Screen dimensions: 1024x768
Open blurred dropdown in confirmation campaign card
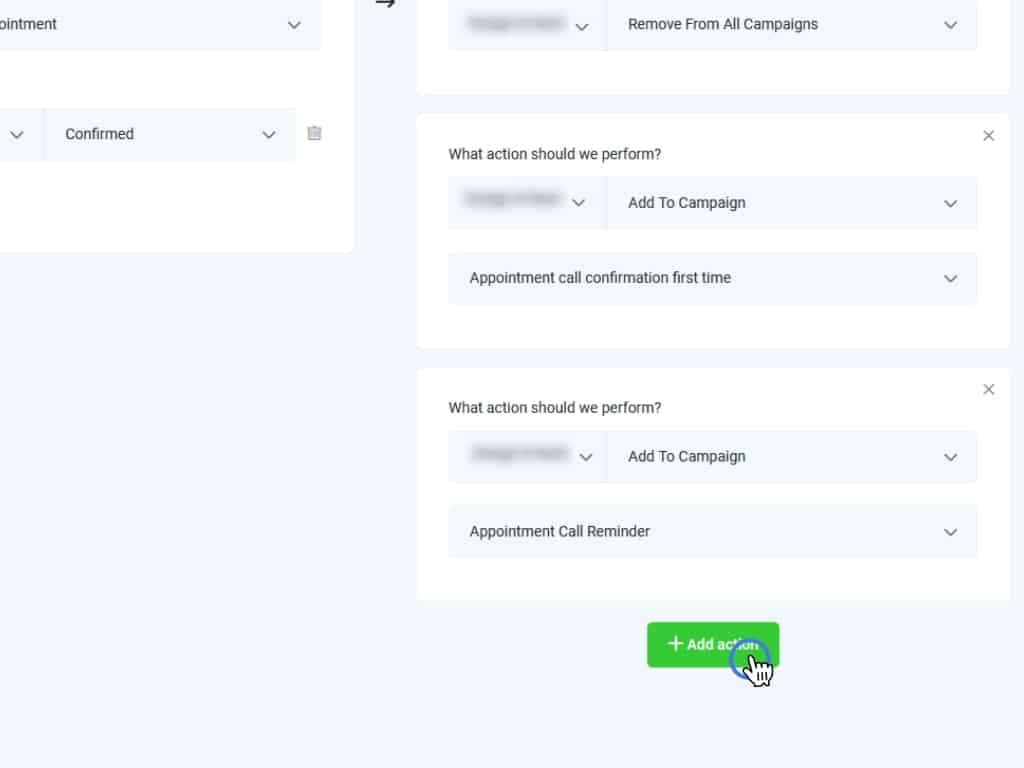click(x=526, y=203)
